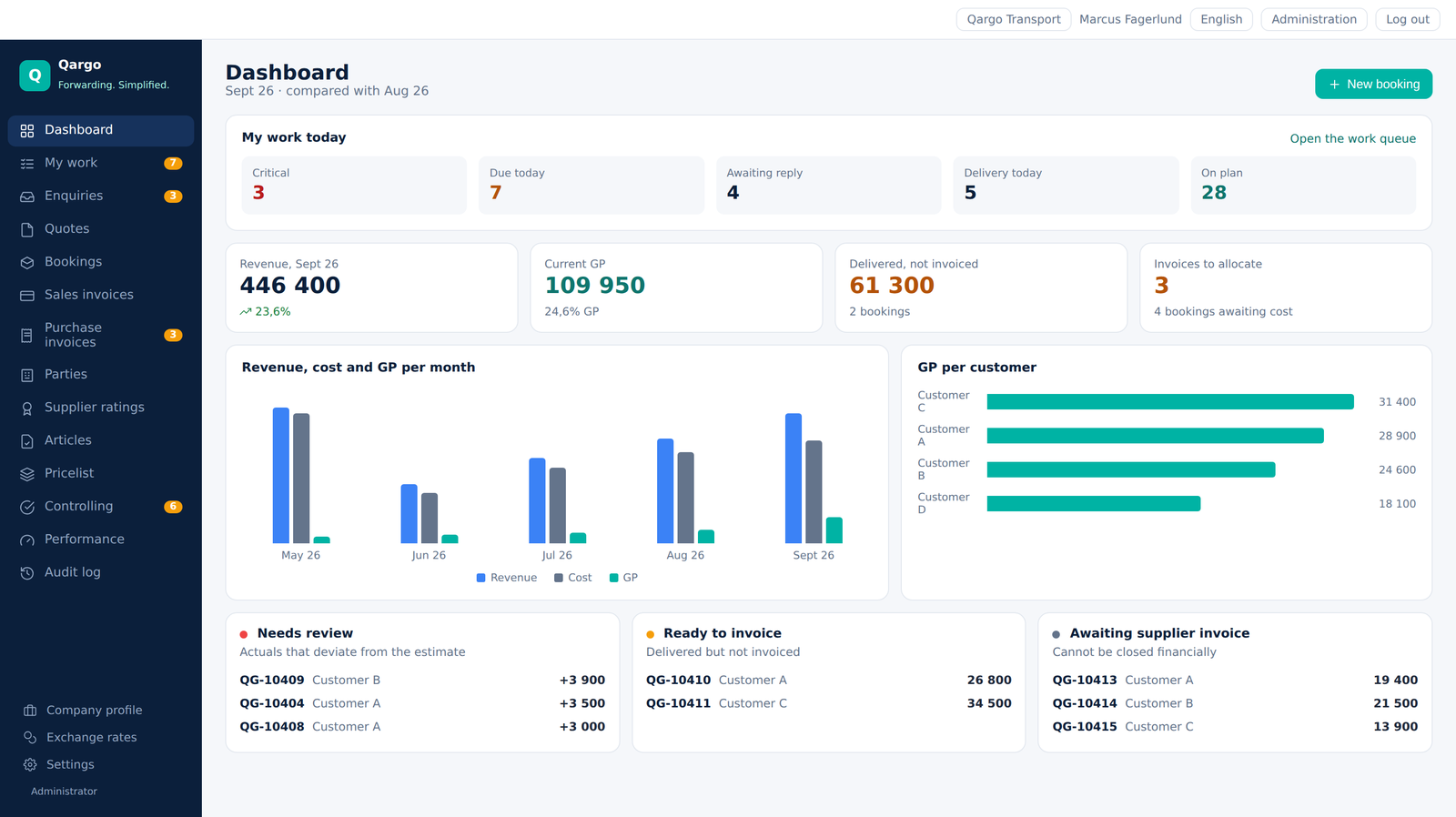Click the Customer C GP bar
1456x817 pixels.
[1170, 402]
